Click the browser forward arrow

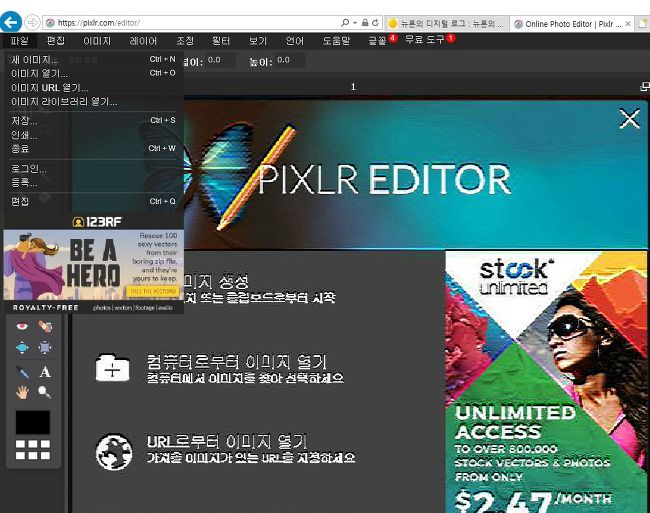(32, 22)
